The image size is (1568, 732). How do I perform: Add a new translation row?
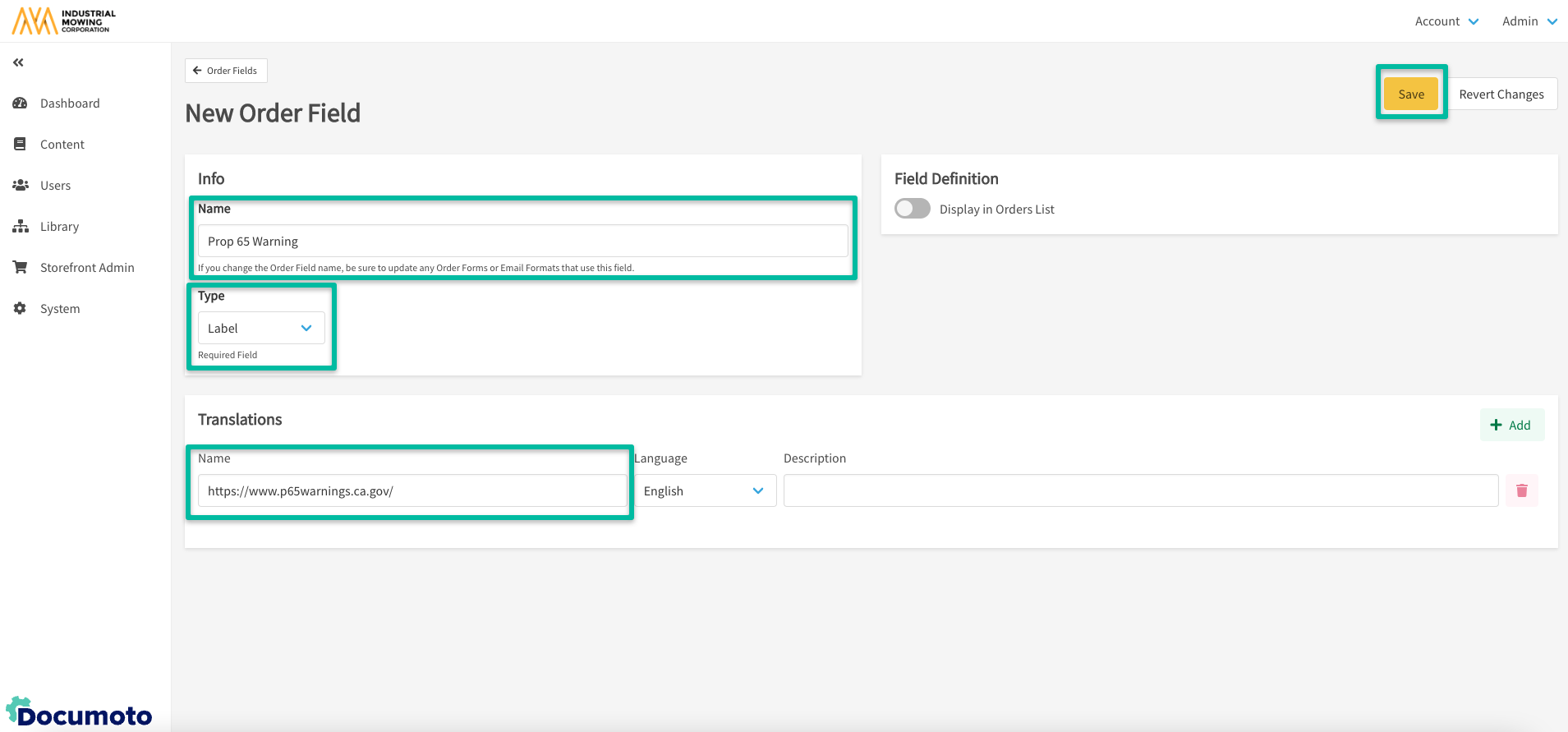(x=1511, y=425)
